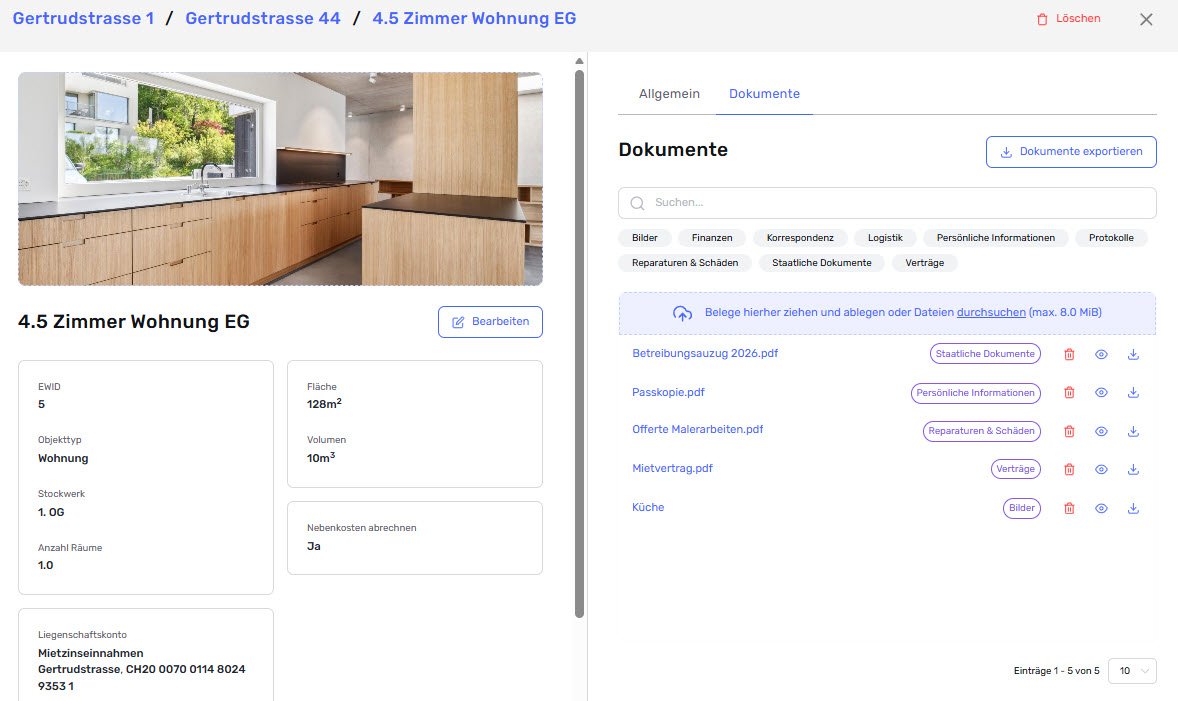Go to Gertrudstrasse 1 breadcrumb
Image resolution: width=1178 pixels, height=701 pixels.
pyautogui.click(x=83, y=19)
